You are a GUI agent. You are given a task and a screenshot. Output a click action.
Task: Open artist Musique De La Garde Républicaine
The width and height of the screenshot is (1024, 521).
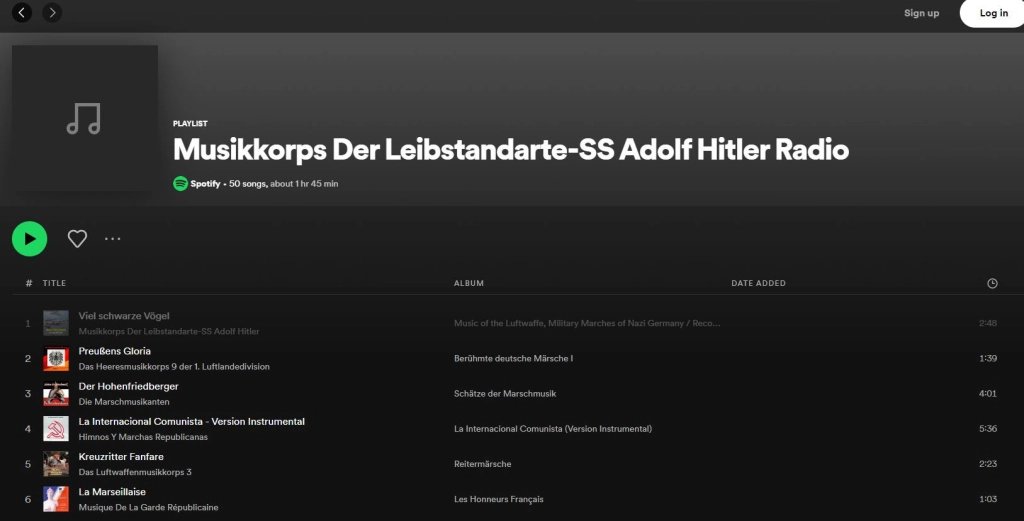[x=148, y=507]
